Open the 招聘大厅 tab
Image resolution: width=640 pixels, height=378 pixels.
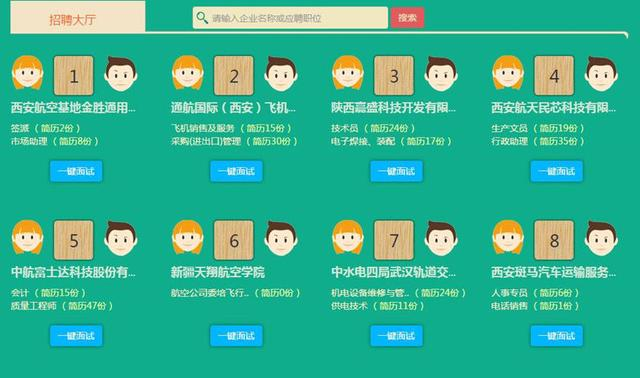click(78, 17)
